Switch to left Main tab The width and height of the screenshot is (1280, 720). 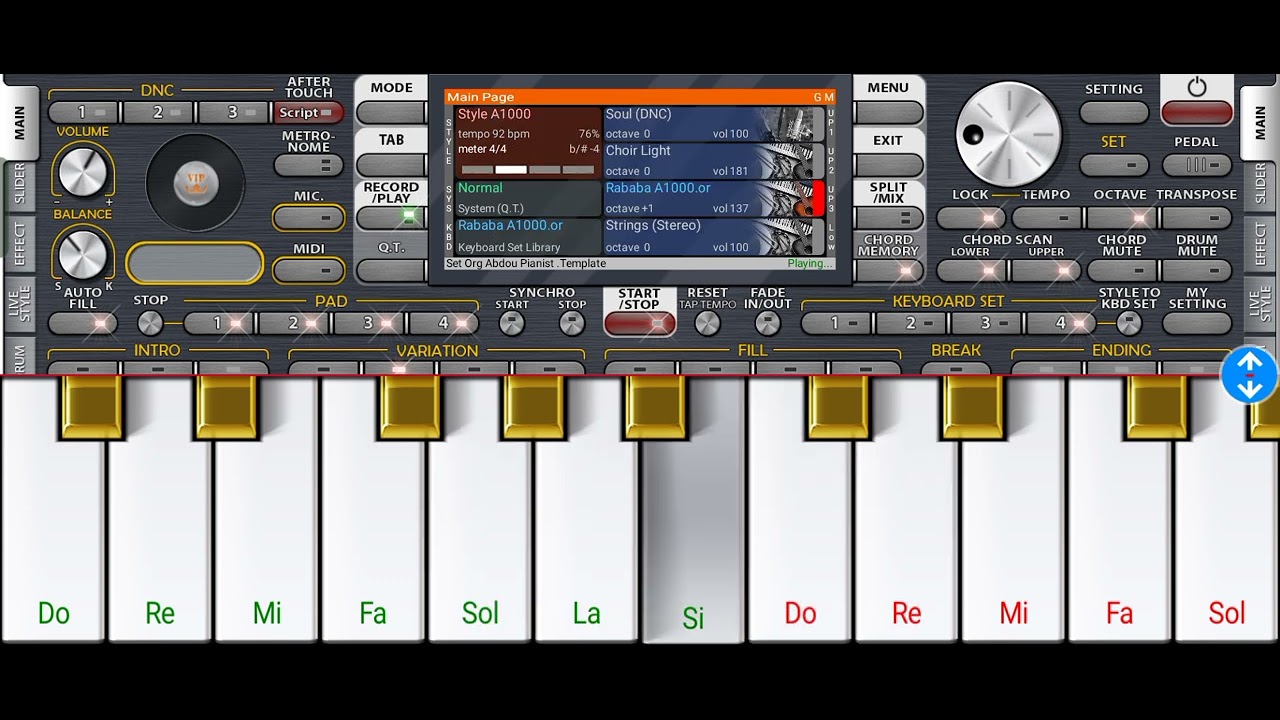[x=19, y=122]
